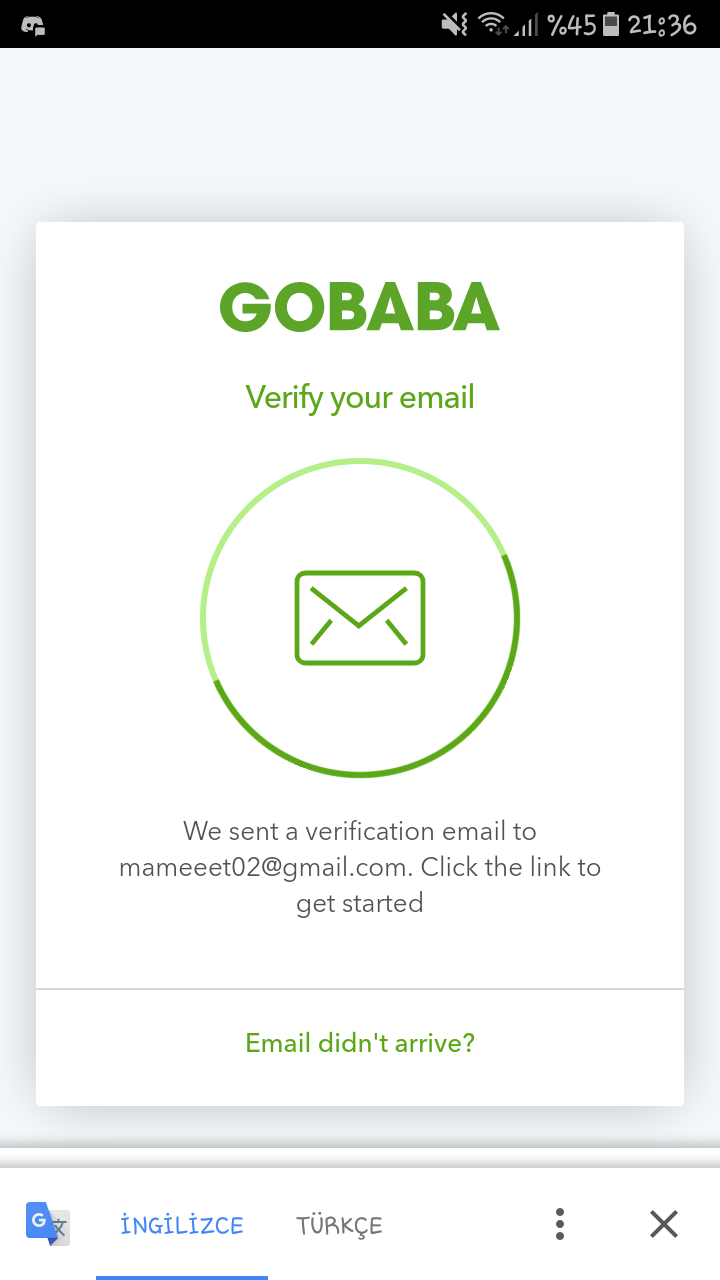The width and height of the screenshot is (720, 1280).
Task: Tap the Google Translate logo icon
Action: coord(47,1224)
